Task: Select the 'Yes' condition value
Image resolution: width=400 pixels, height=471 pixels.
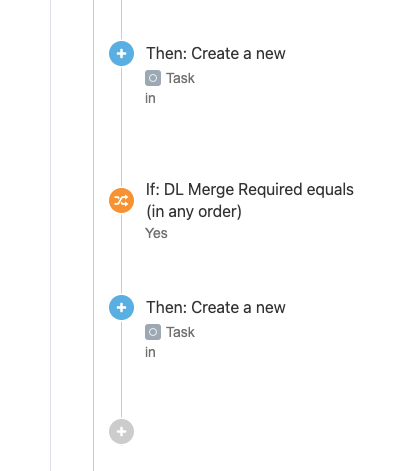Action: [x=156, y=233]
